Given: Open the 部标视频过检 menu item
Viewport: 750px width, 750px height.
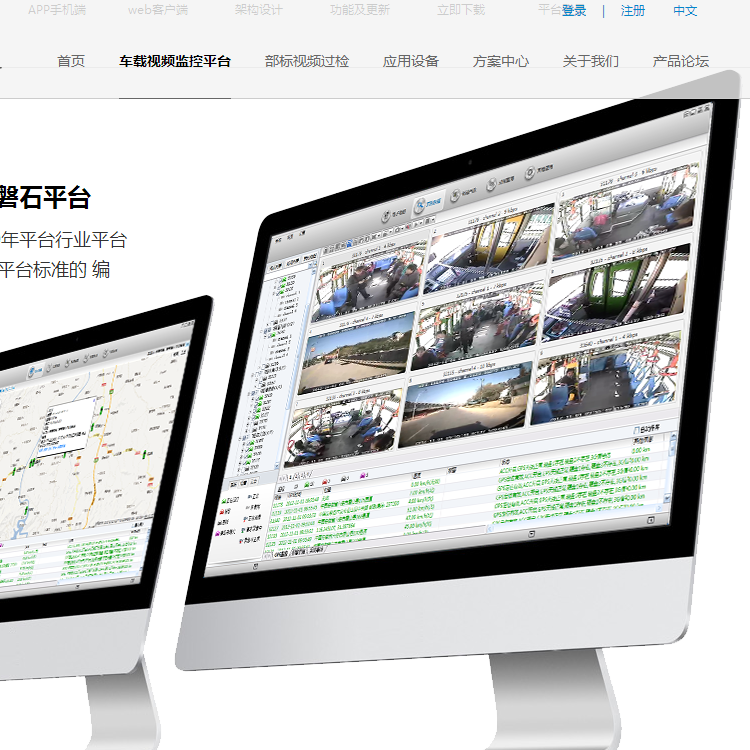Looking at the screenshot, I should [x=307, y=61].
